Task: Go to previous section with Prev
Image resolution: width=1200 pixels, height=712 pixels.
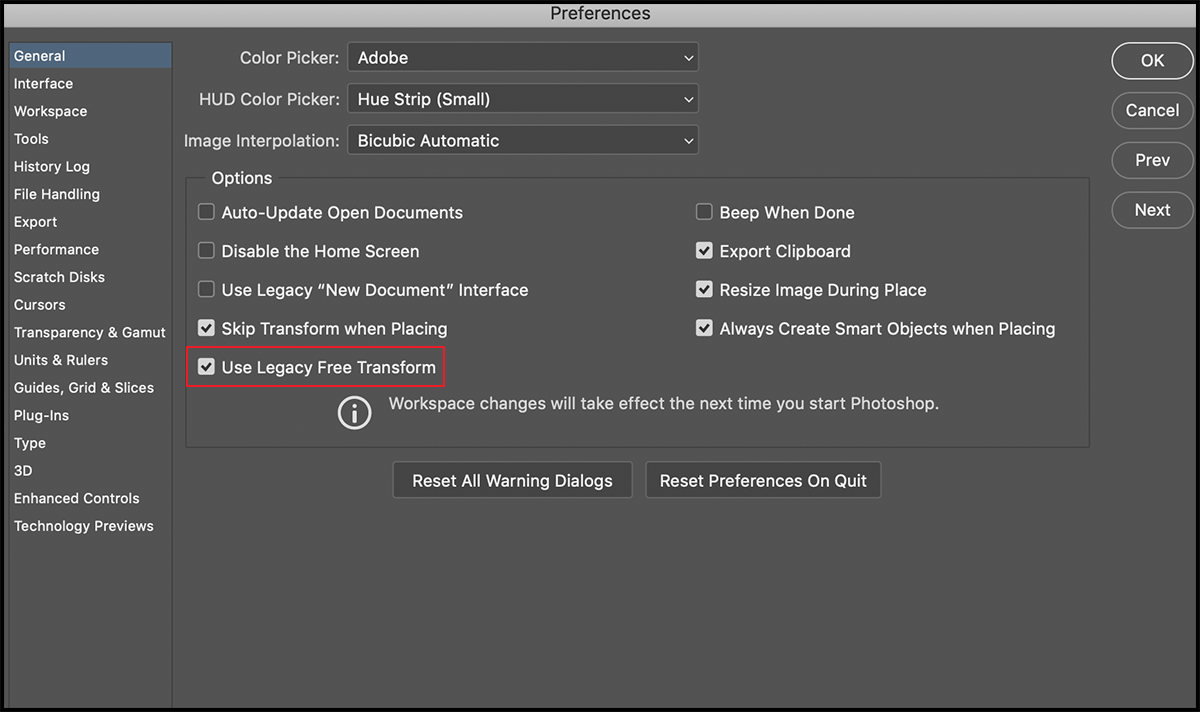Action: pos(1152,160)
